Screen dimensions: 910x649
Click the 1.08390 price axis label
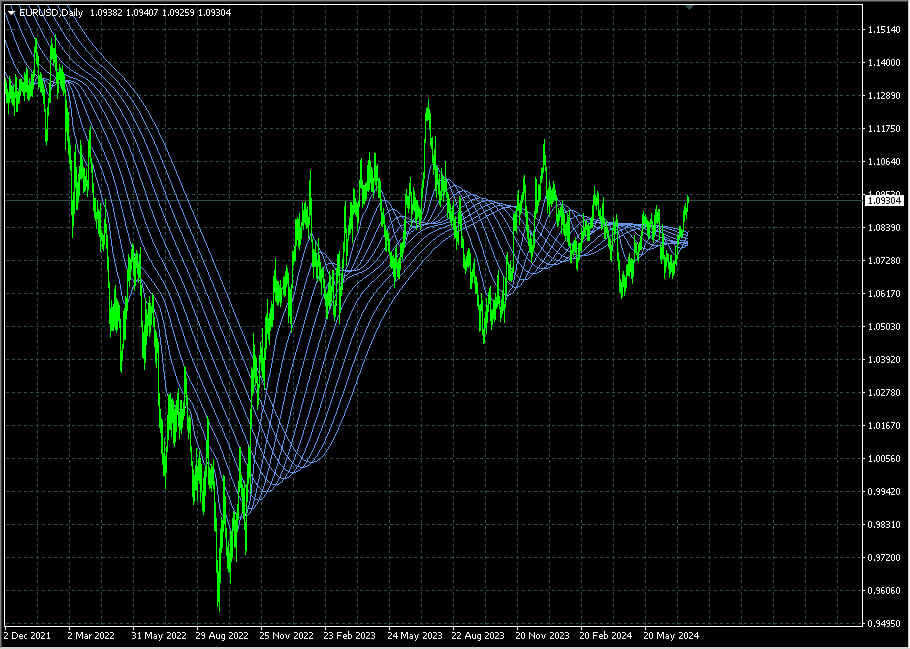pyautogui.click(x=884, y=228)
